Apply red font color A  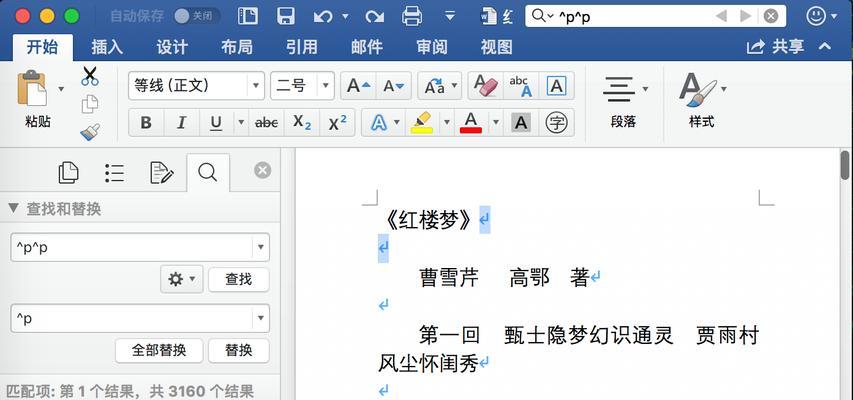pyautogui.click(x=471, y=123)
